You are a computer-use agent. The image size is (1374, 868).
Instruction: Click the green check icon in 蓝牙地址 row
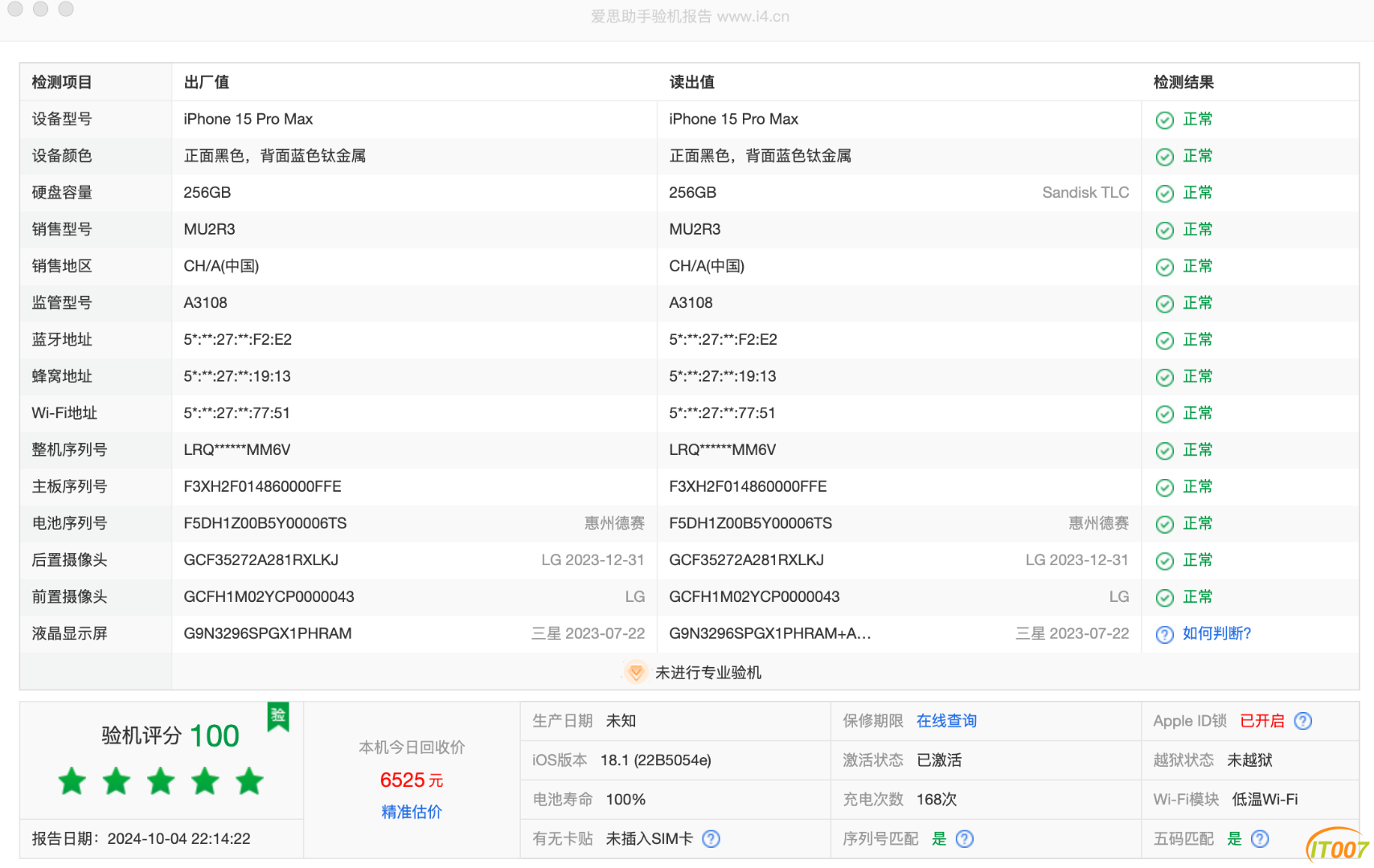pos(1164,341)
